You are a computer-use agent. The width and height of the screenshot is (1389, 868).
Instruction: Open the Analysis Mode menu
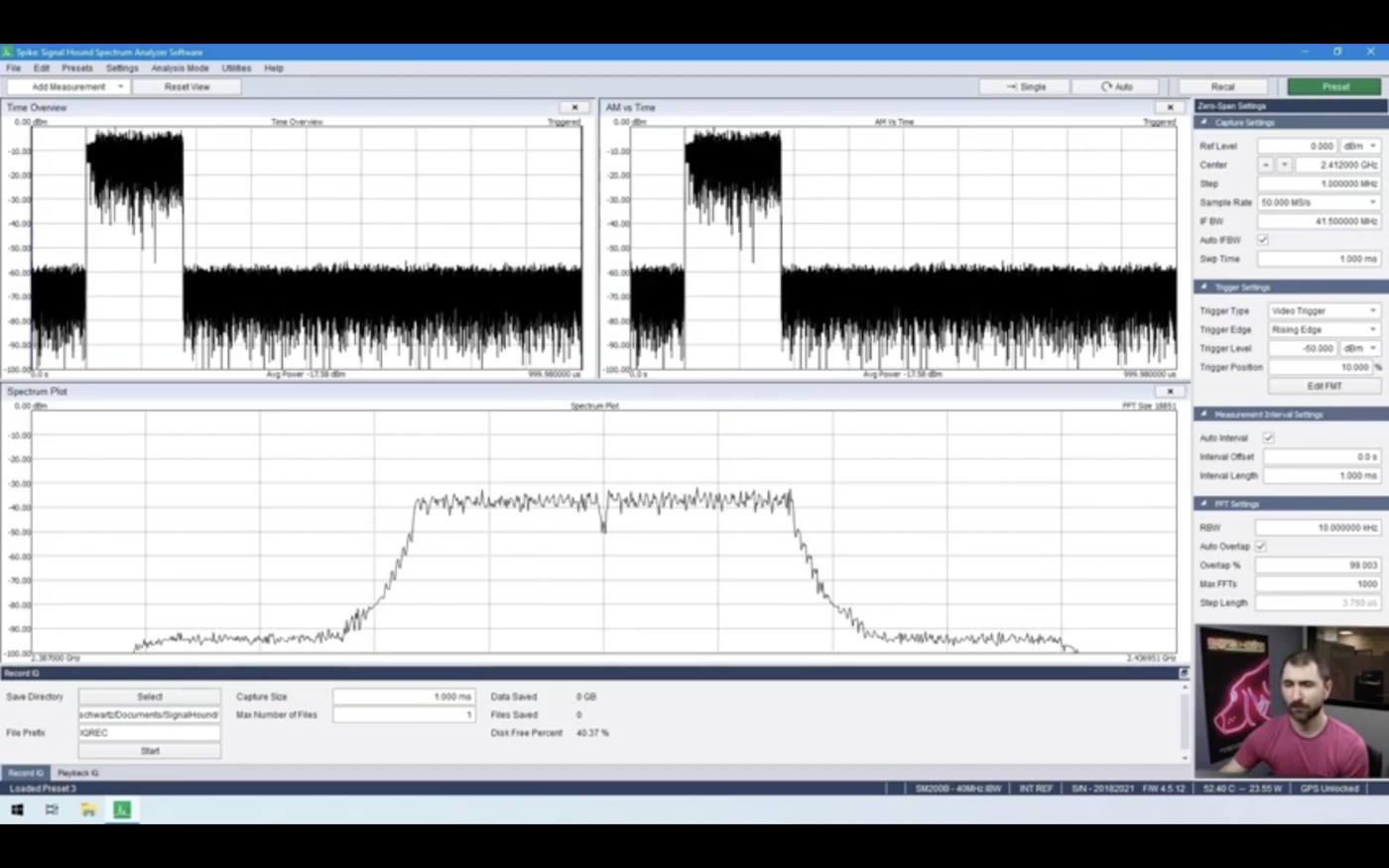tap(179, 67)
